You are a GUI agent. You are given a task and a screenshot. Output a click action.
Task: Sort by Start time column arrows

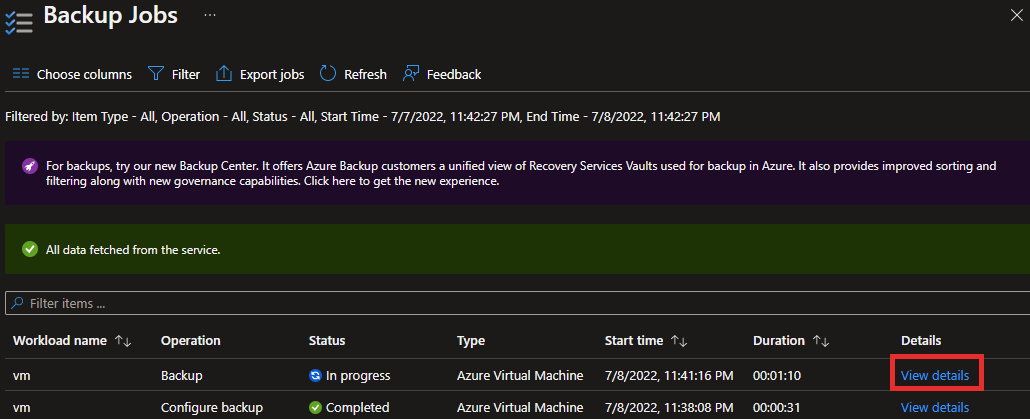click(679, 341)
